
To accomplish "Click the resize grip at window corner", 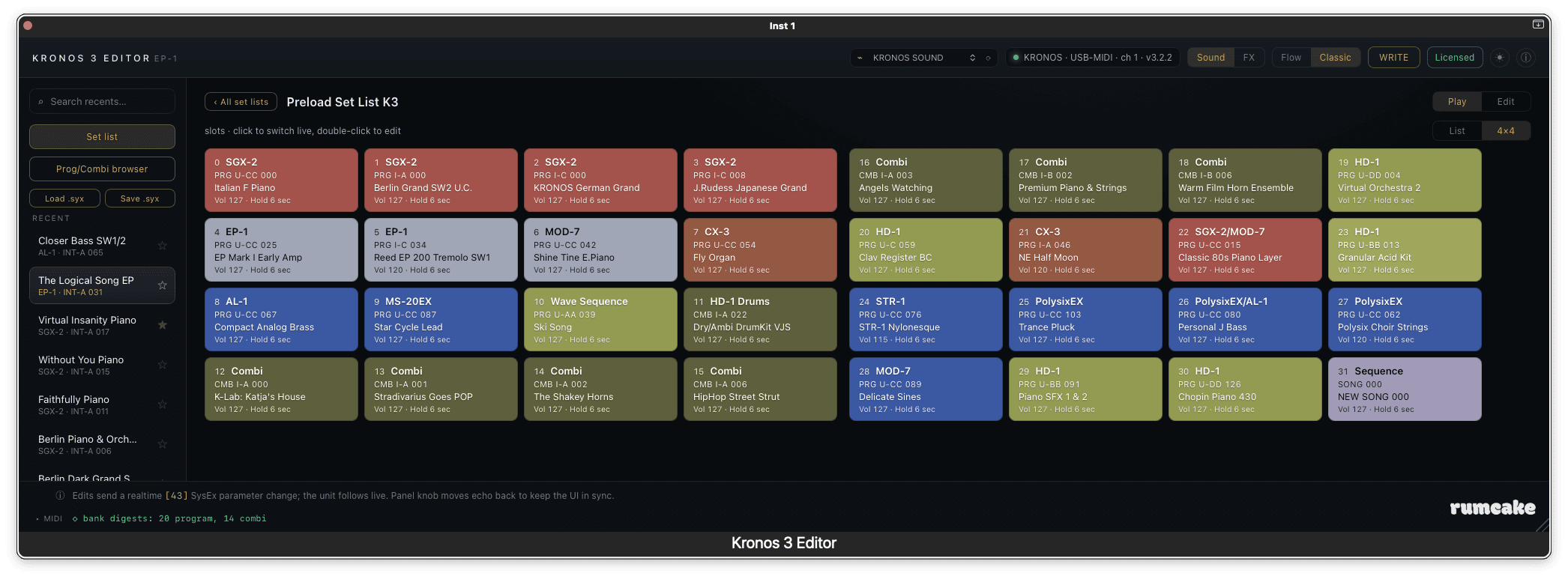I will click(1543, 526).
